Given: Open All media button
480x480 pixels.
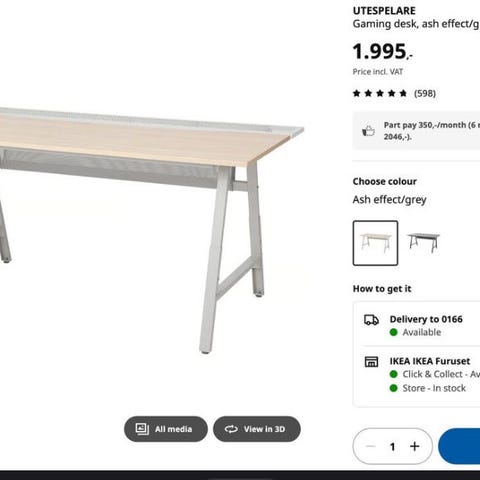Looking at the screenshot, I should 166,429.
